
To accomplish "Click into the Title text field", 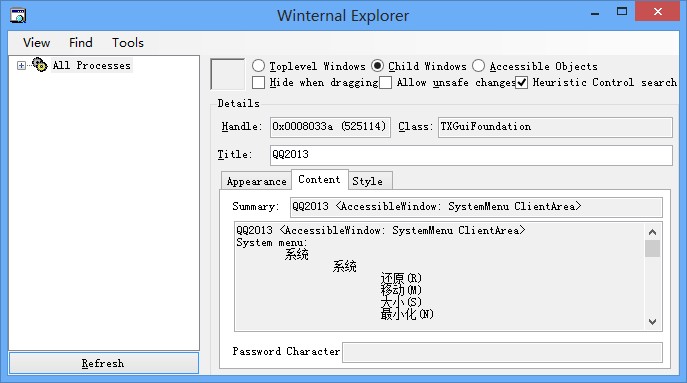I will (471, 155).
